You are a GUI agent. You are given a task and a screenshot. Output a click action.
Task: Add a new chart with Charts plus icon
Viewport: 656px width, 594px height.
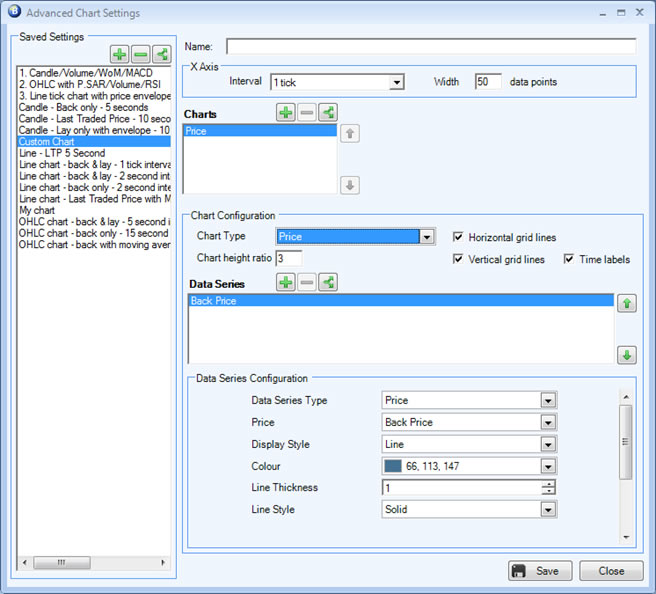point(286,113)
